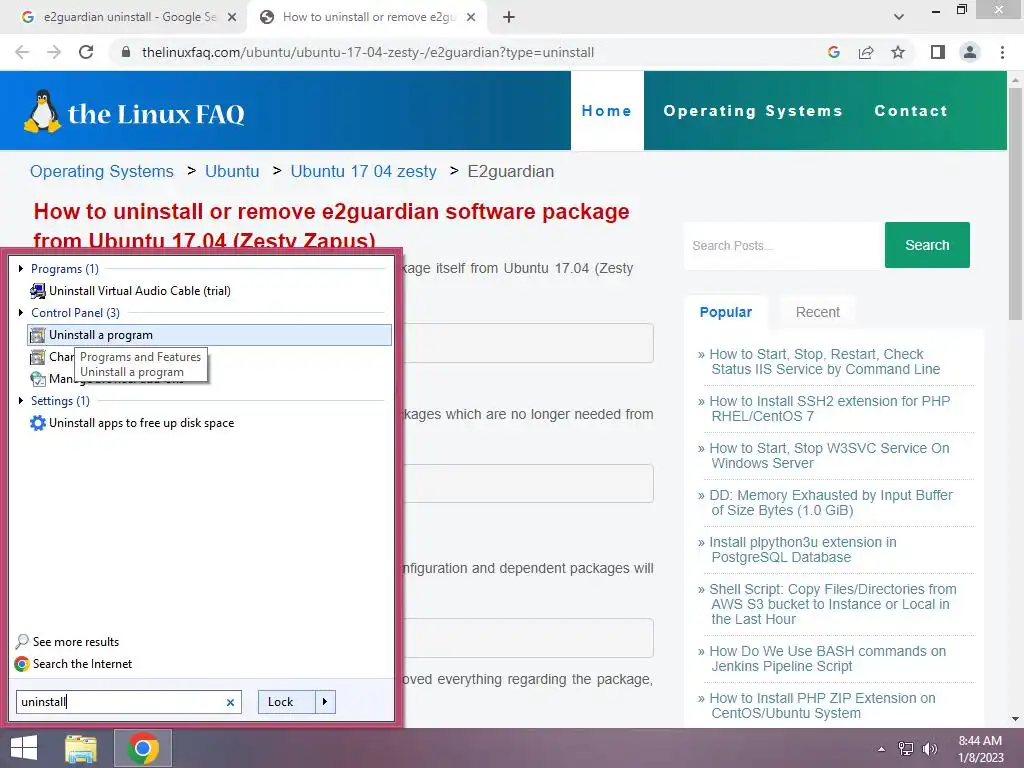Click the Windows Start button
The height and width of the screenshot is (768, 1024).
click(x=24, y=748)
